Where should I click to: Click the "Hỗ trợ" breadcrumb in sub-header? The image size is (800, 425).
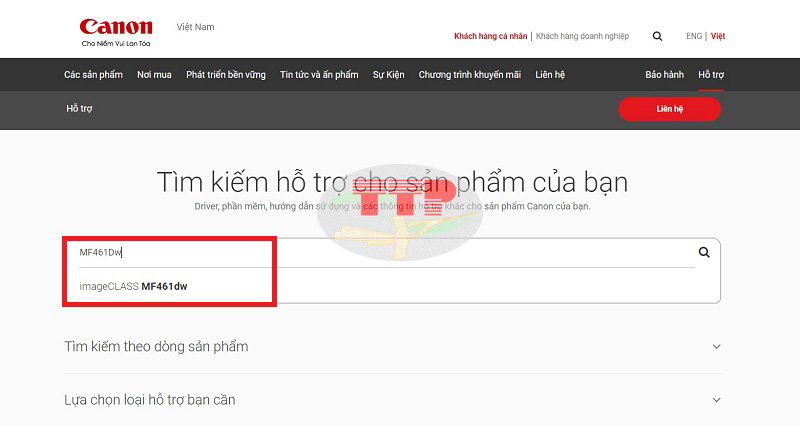pyautogui.click(x=79, y=108)
